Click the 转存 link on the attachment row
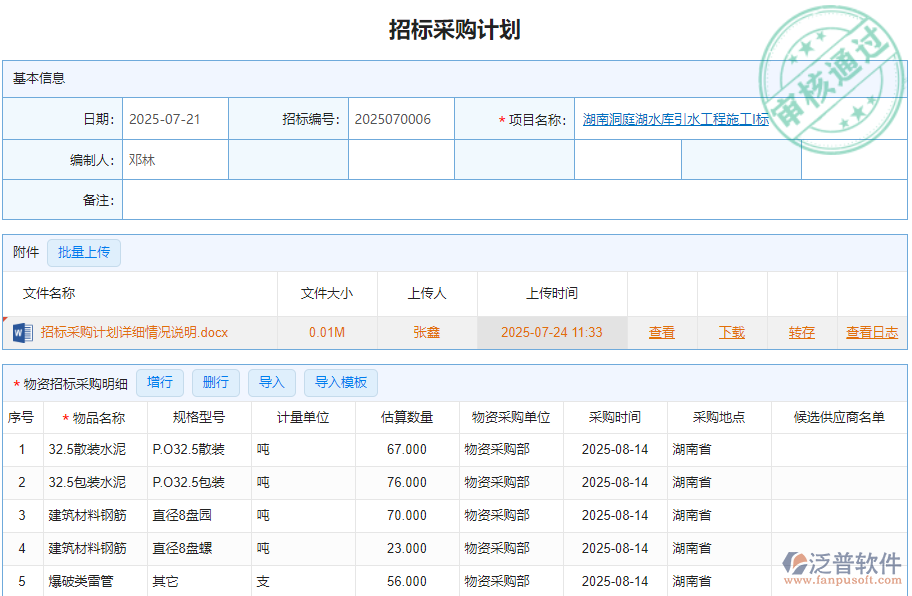 point(800,332)
